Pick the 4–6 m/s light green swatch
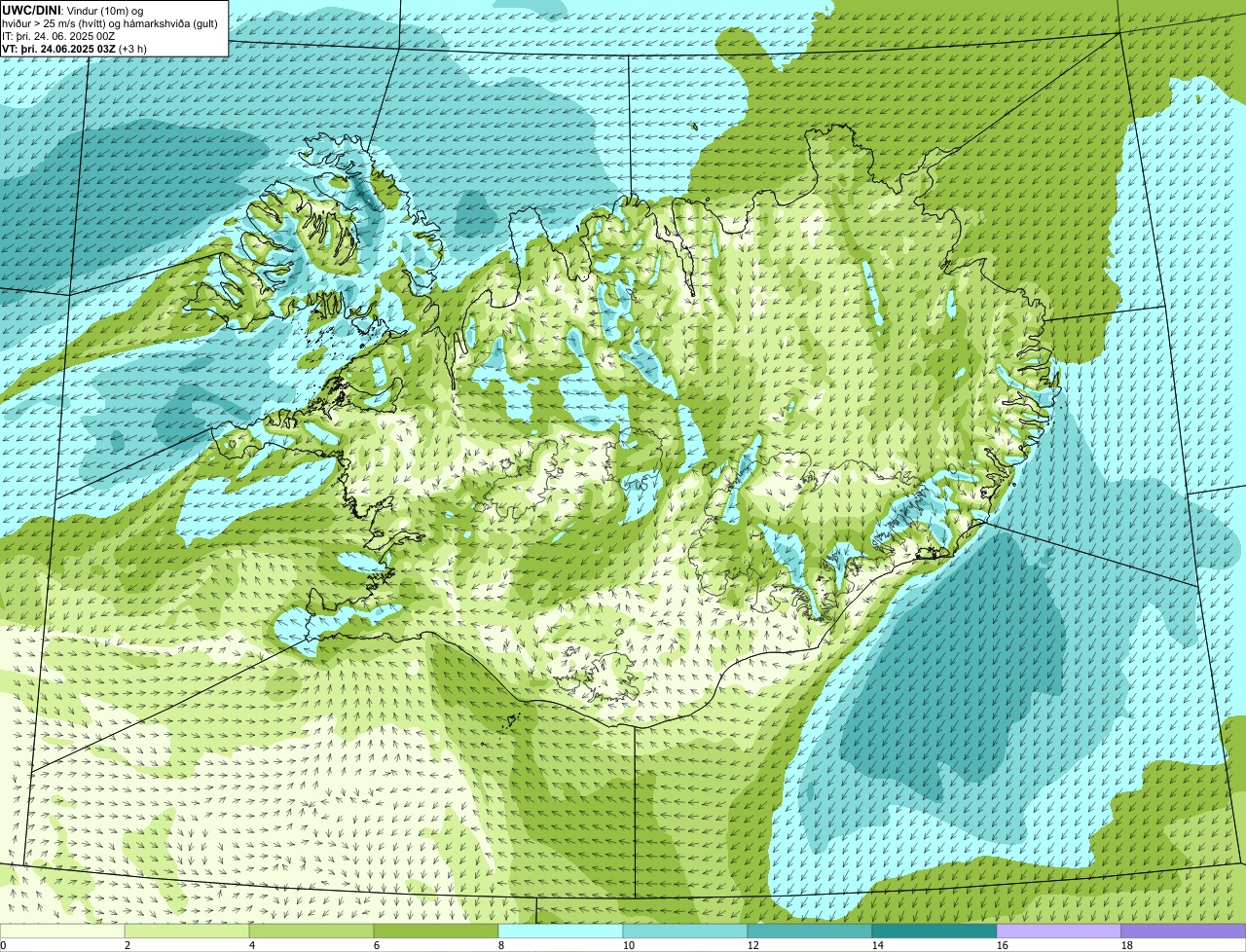 click(311, 932)
